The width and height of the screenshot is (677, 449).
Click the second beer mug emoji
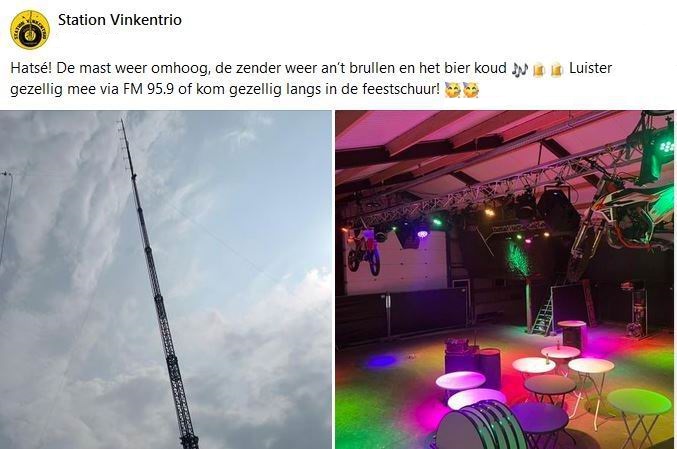[x=557, y=69]
